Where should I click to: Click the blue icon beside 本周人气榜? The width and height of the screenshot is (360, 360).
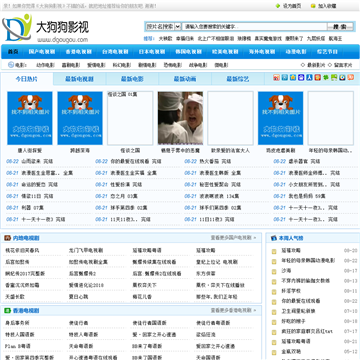(274, 238)
